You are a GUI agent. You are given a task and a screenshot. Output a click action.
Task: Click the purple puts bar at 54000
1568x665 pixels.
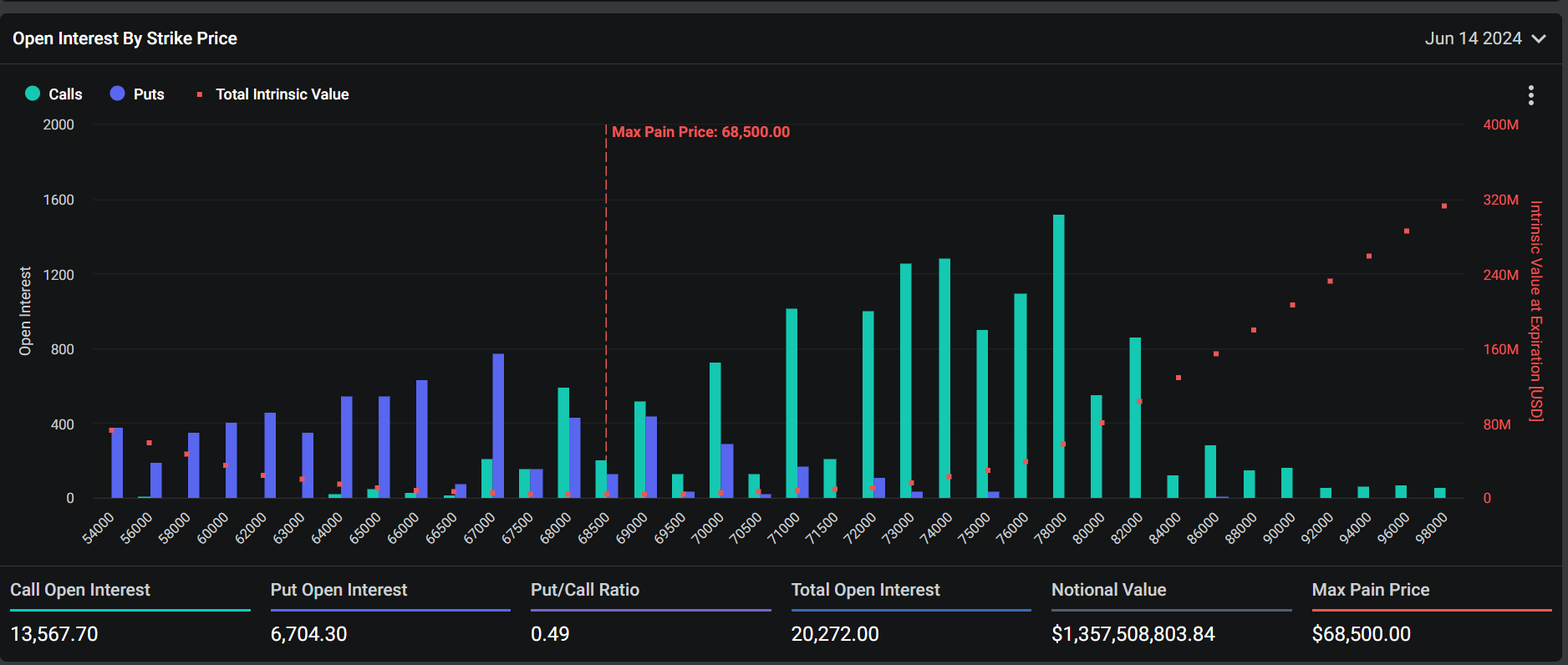point(117,463)
